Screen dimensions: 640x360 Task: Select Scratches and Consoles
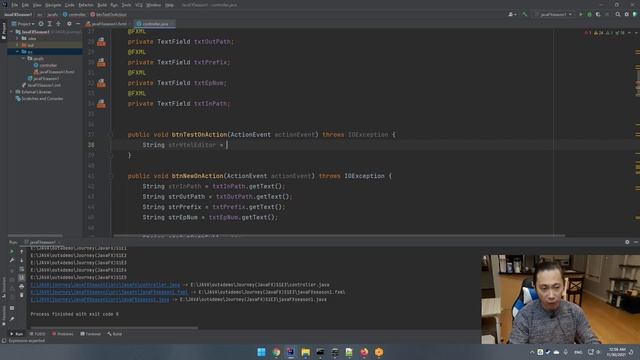(x=39, y=99)
